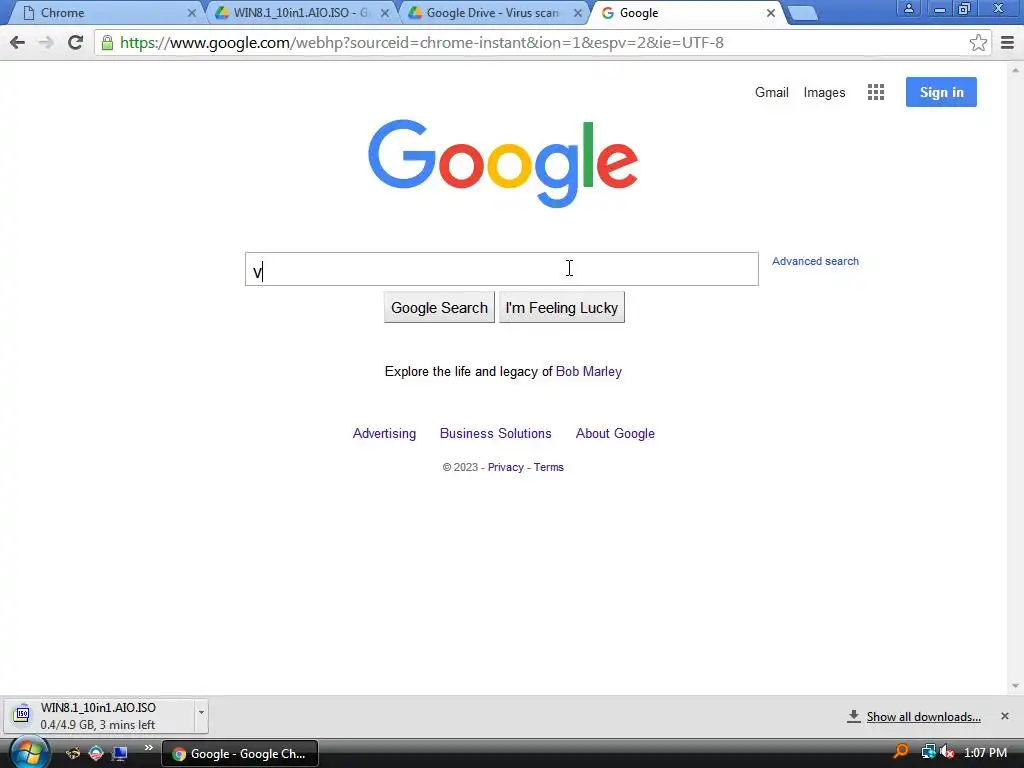1024x768 pixels.
Task: Click the green HTTPS padlock icon
Action: point(107,43)
